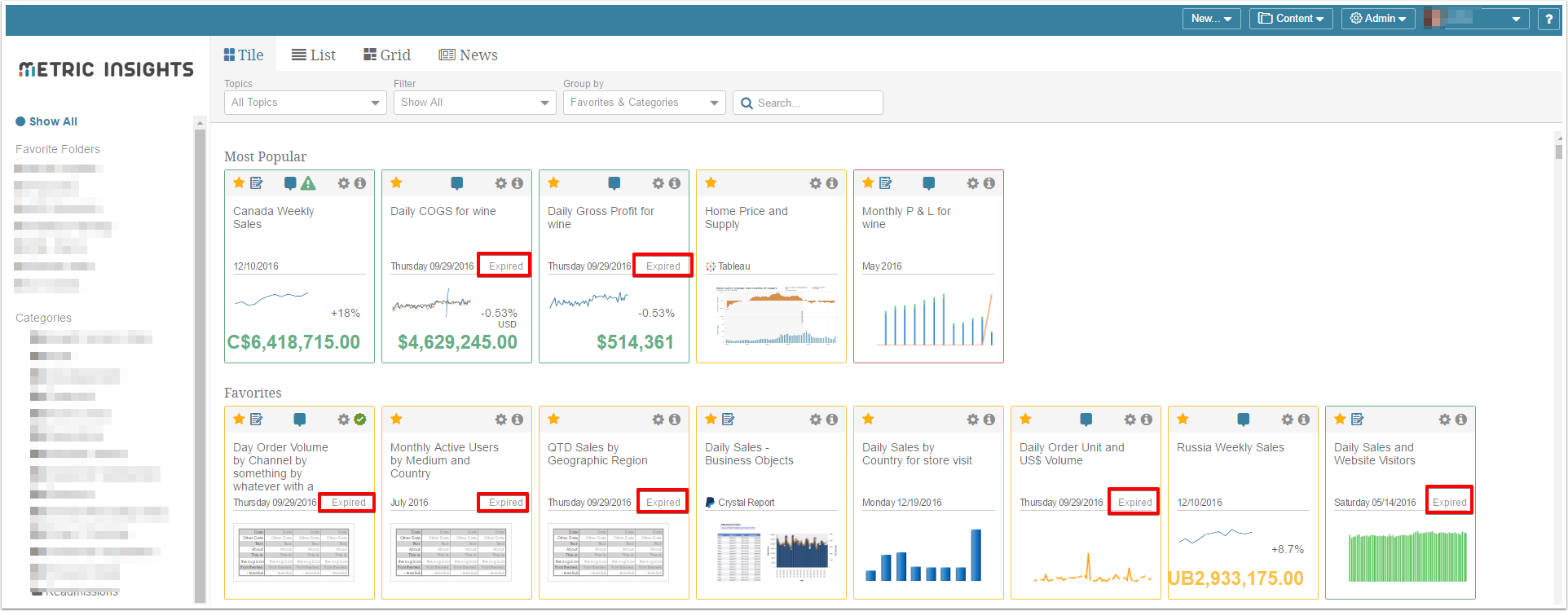Toggle favorite star on QTD Sales tile
1568x611 pixels.
click(x=553, y=419)
